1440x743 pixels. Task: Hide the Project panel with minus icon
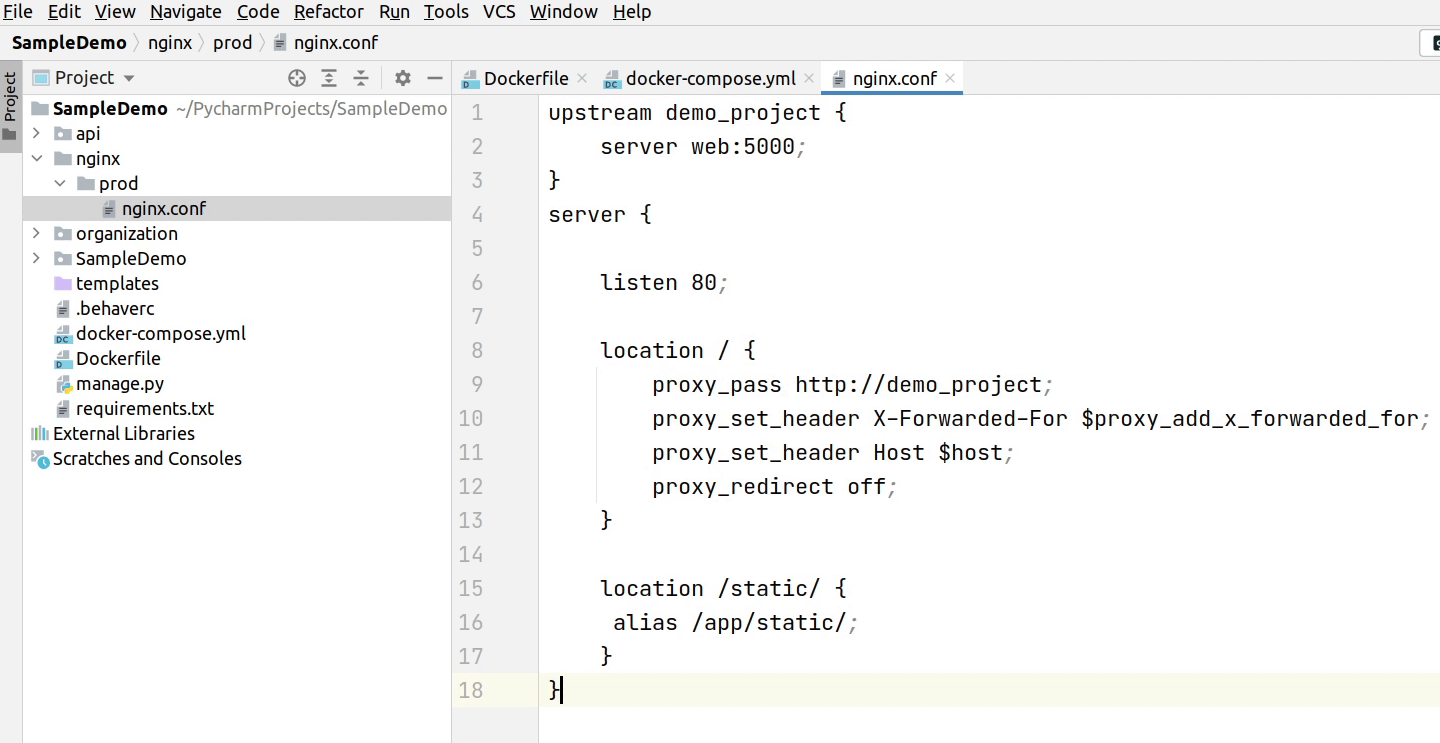click(x=434, y=78)
